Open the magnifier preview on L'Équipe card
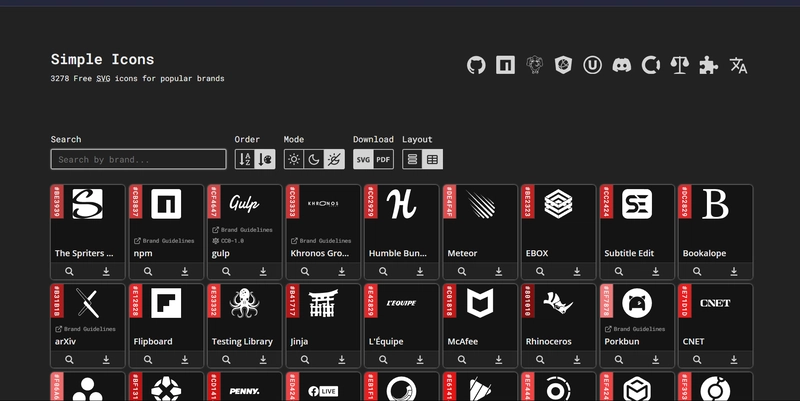The image size is (800, 401). (383, 360)
